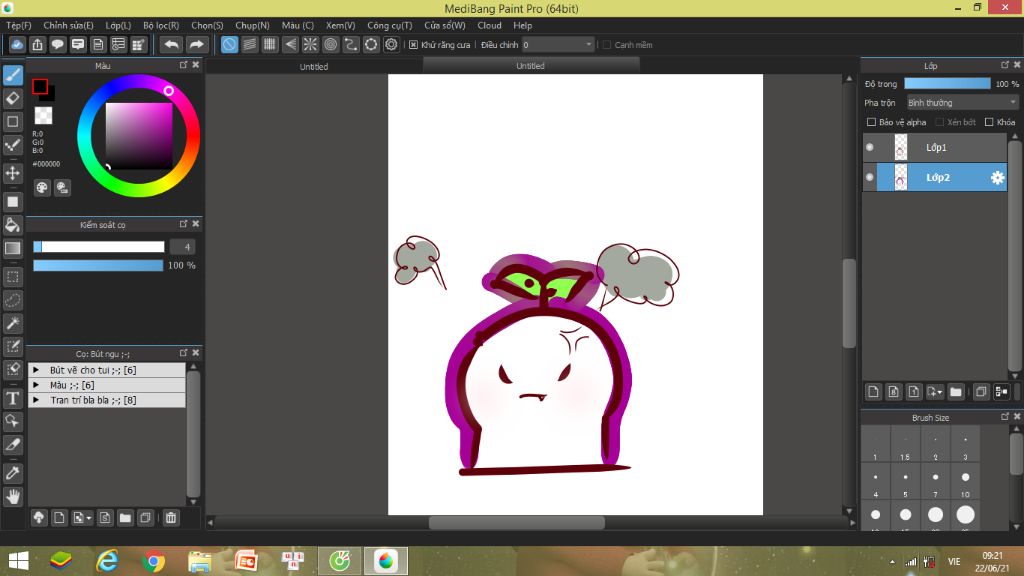Screen dimensions: 1024x576
Task: Toggle the curve snap guide
Action: [x=351, y=44]
